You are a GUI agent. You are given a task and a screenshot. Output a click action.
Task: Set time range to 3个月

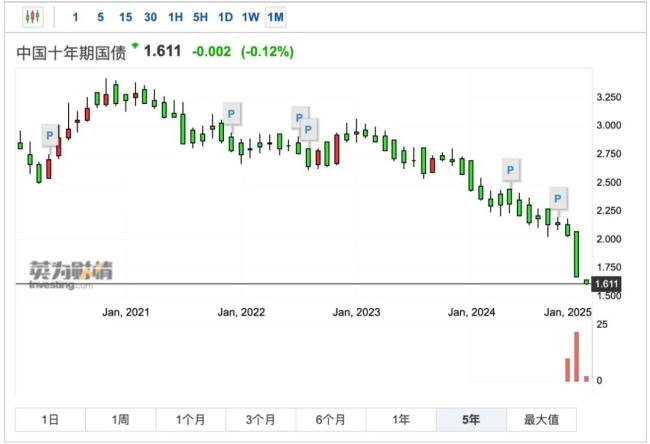(260, 420)
